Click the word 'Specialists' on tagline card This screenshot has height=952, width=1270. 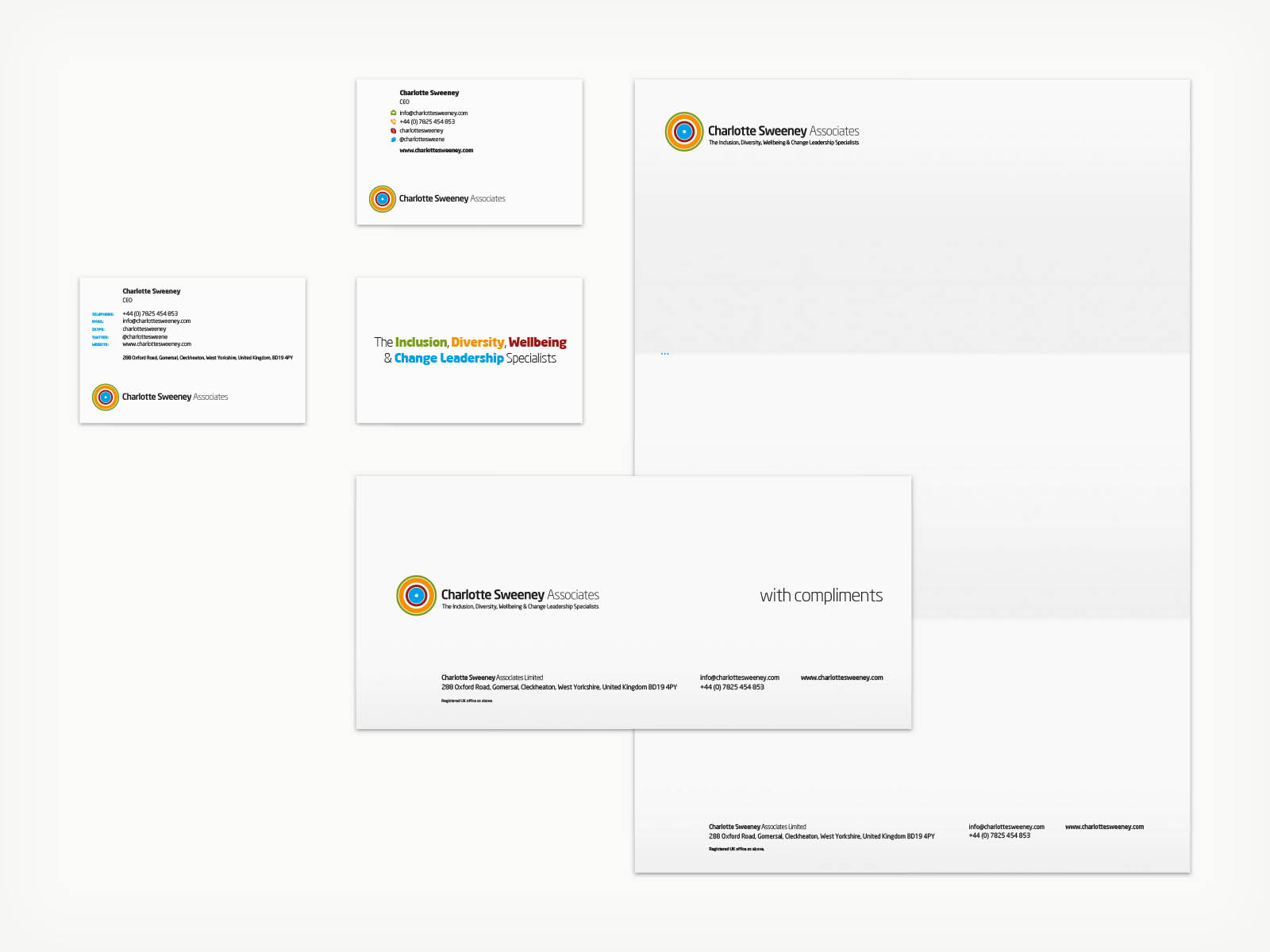click(x=531, y=359)
